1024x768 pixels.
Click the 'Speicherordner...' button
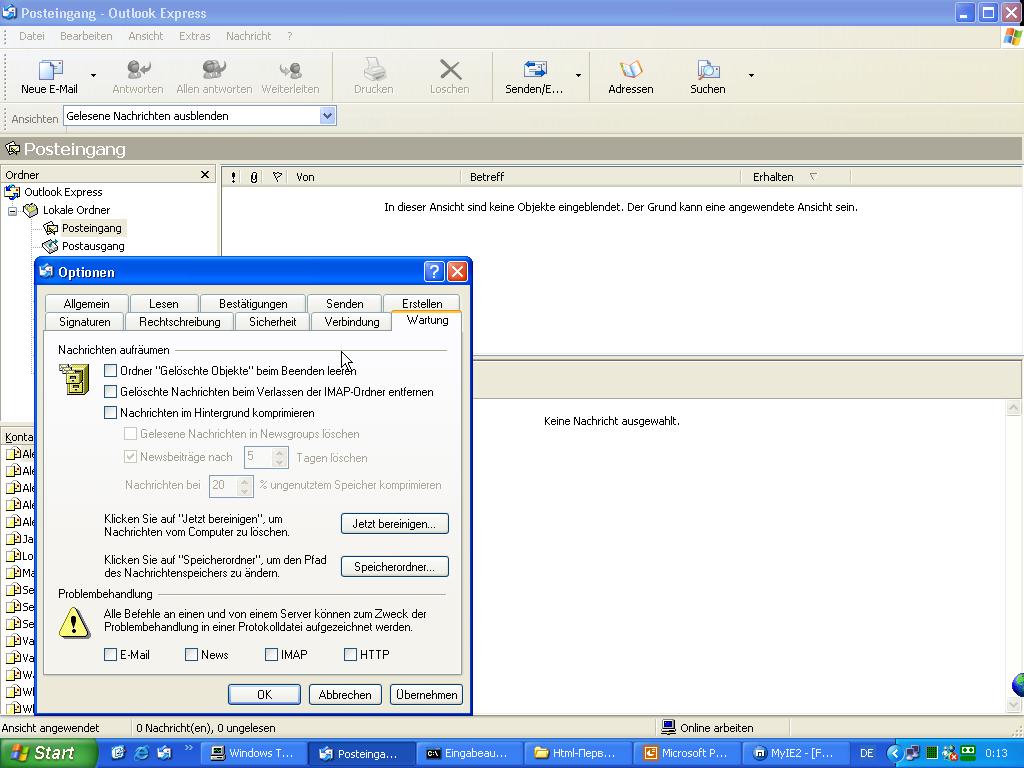394,567
